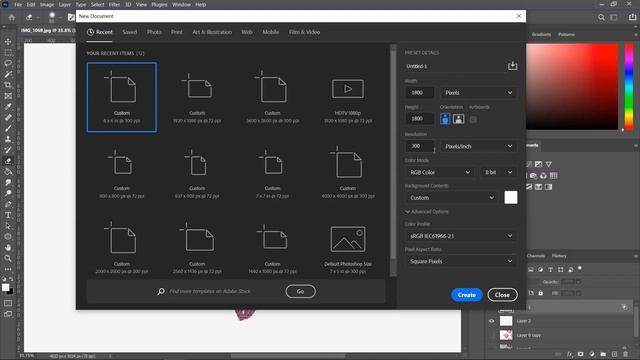
Task: Click the Home icon in options bar
Action: (12, 17)
